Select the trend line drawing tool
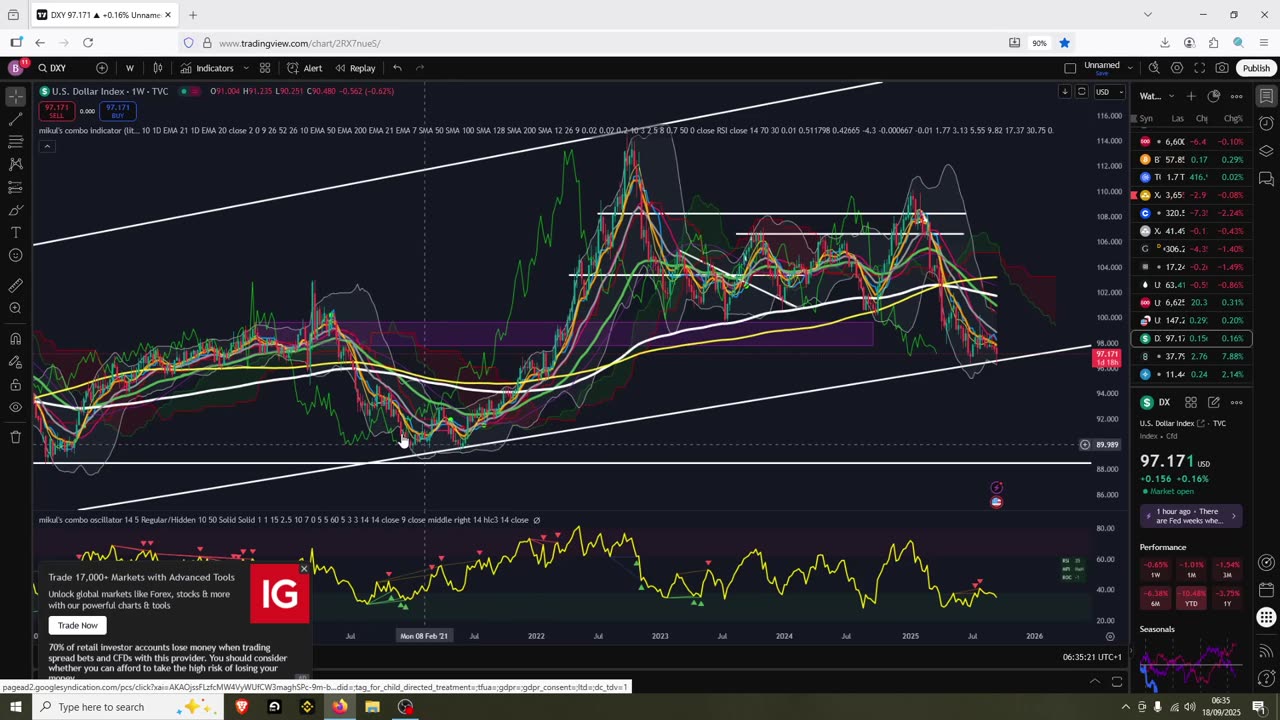1280x720 pixels. tap(15, 120)
